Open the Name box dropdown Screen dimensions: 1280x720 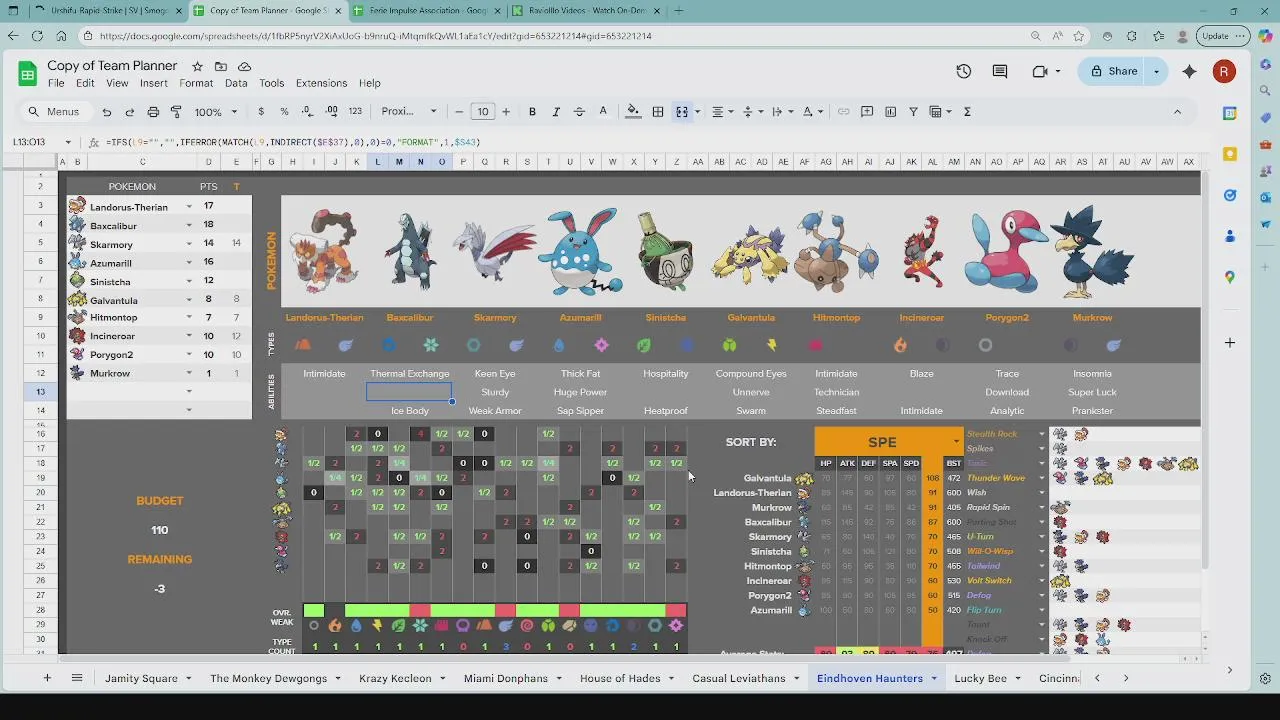coord(68,142)
